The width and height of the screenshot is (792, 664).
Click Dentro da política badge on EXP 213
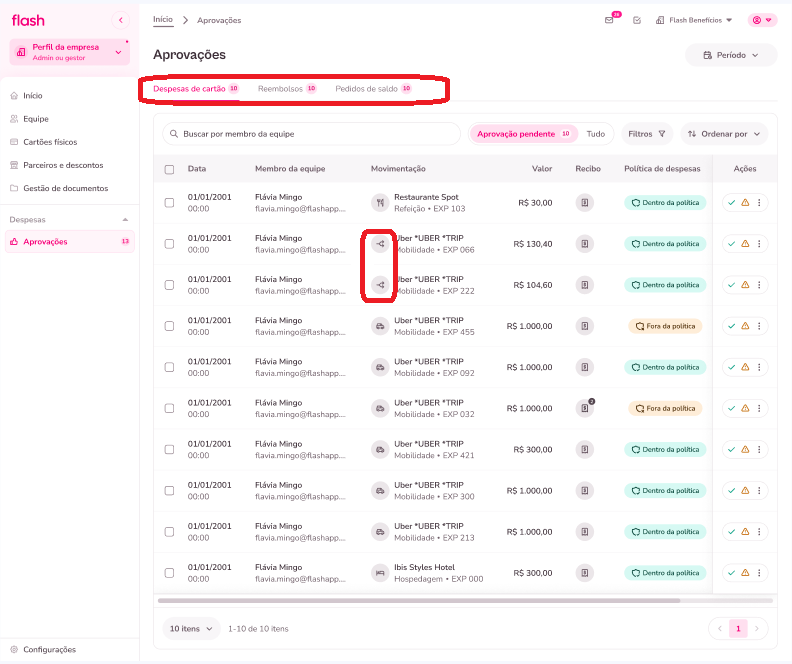(665, 532)
